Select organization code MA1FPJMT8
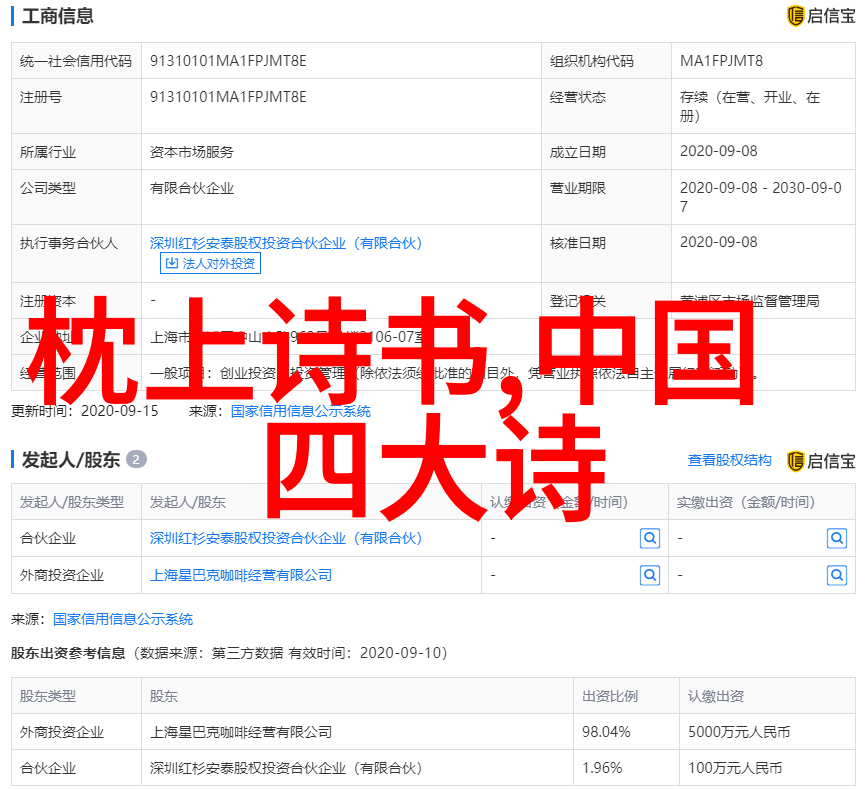Image resolution: width=867 pixels, height=790 pixels. tap(721, 61)
